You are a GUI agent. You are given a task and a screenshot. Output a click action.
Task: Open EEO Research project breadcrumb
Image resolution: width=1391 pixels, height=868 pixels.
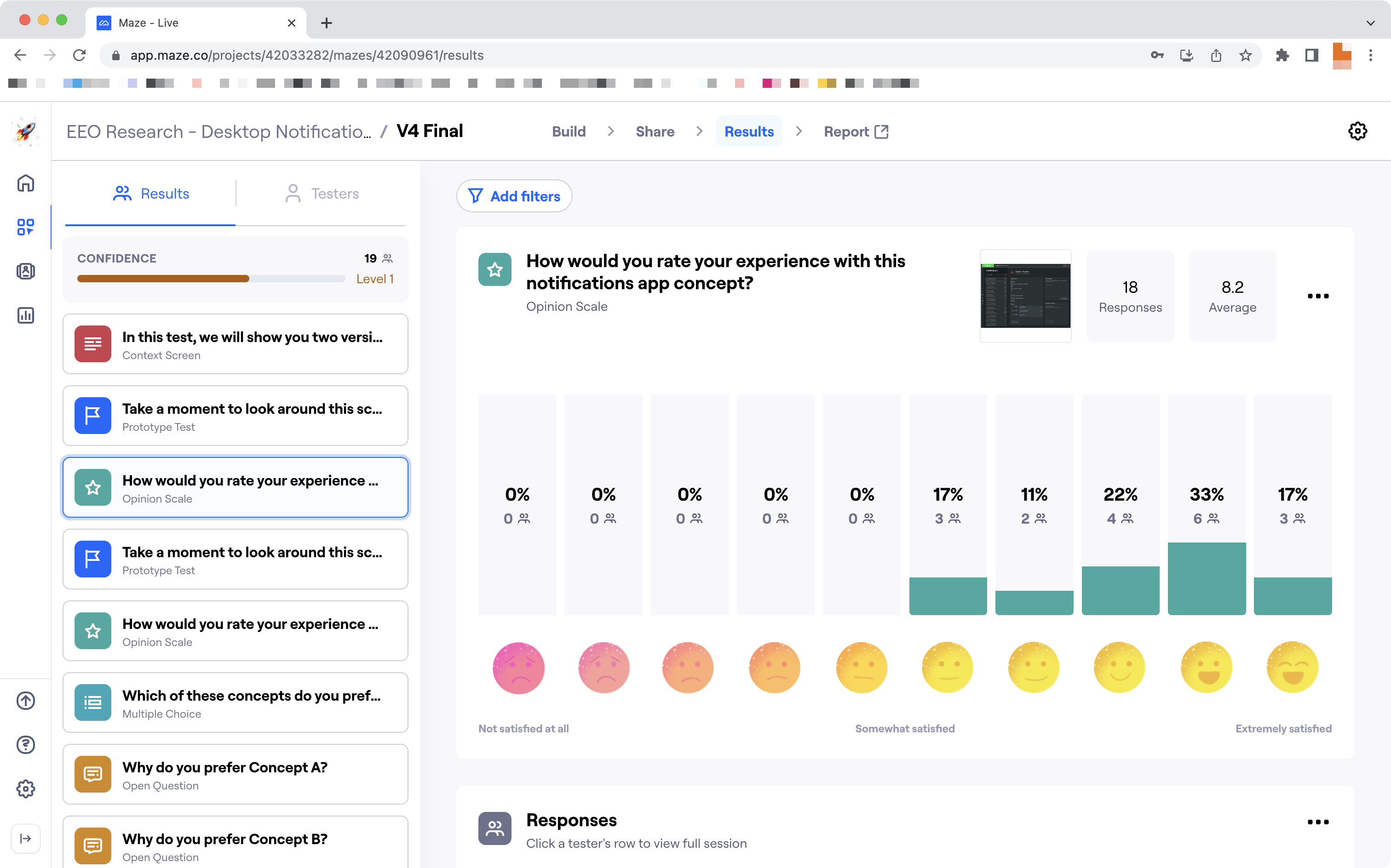pos(219,131)
